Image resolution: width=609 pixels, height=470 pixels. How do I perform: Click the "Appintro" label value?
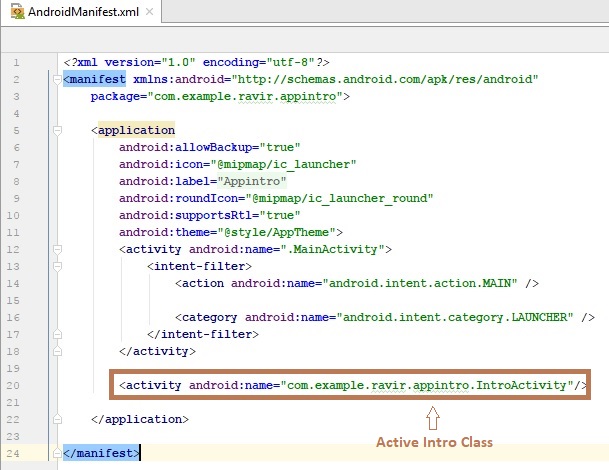pos(252,181)
